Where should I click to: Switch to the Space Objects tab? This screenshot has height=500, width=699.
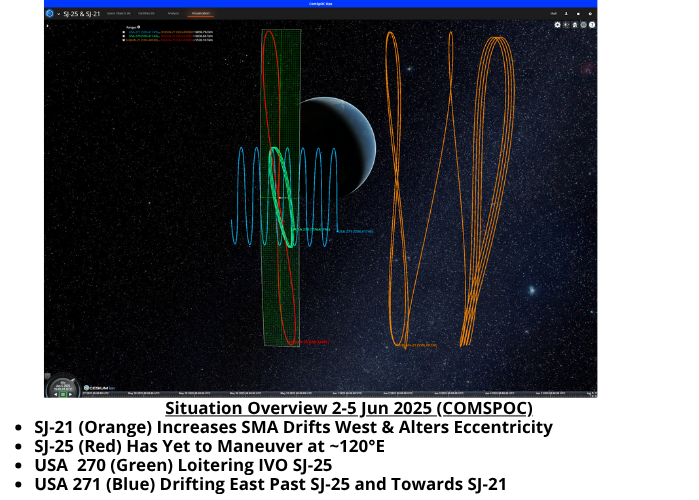click(x=120, y=15)
